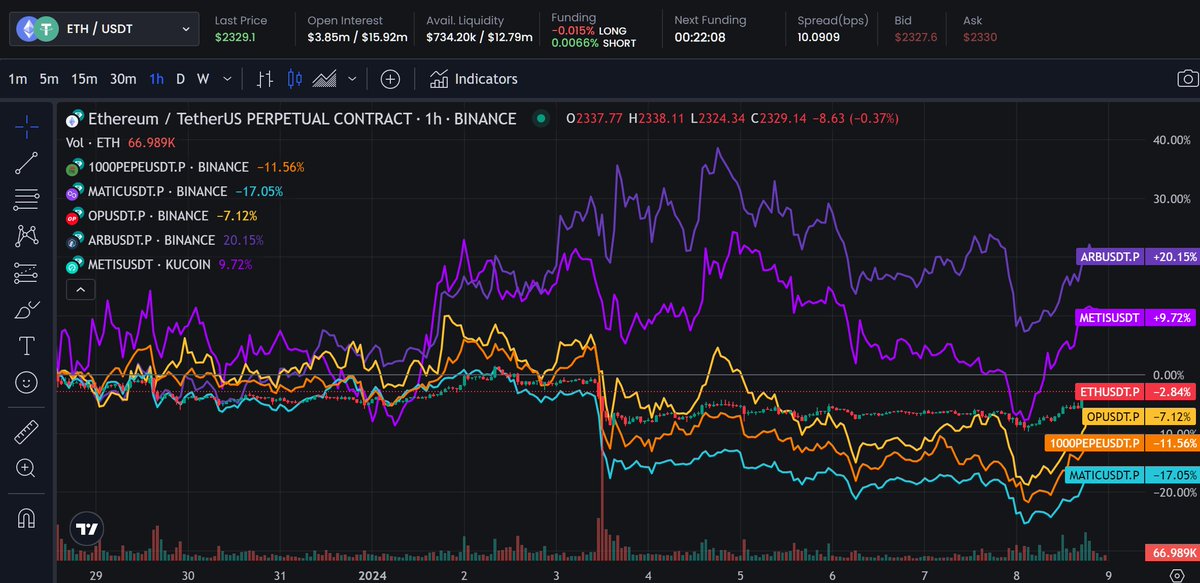The image size is (1200, 583).
Task: Select the zoom-in tool
Action: pyautogui.click(x=27, y=466)
